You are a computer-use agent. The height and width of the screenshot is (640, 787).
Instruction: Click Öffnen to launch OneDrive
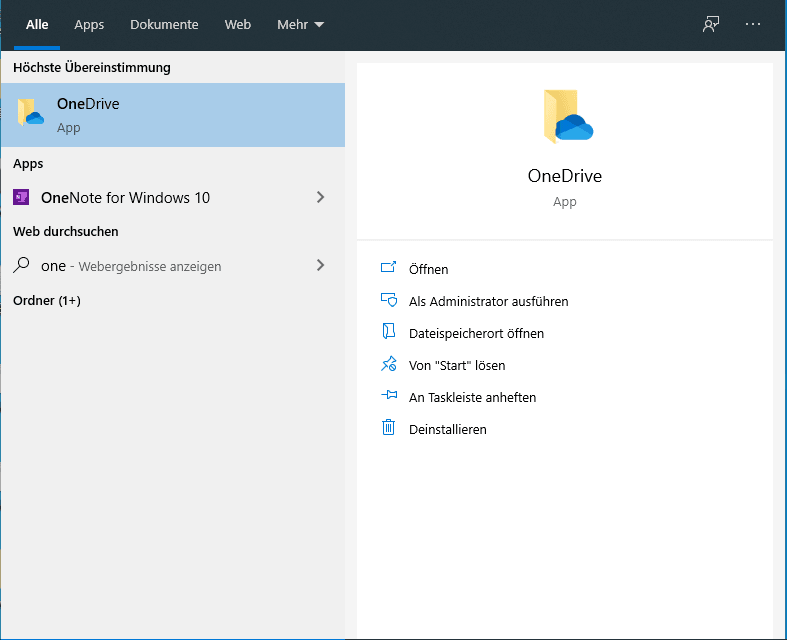pyautogui.click(x=428, y=269)
